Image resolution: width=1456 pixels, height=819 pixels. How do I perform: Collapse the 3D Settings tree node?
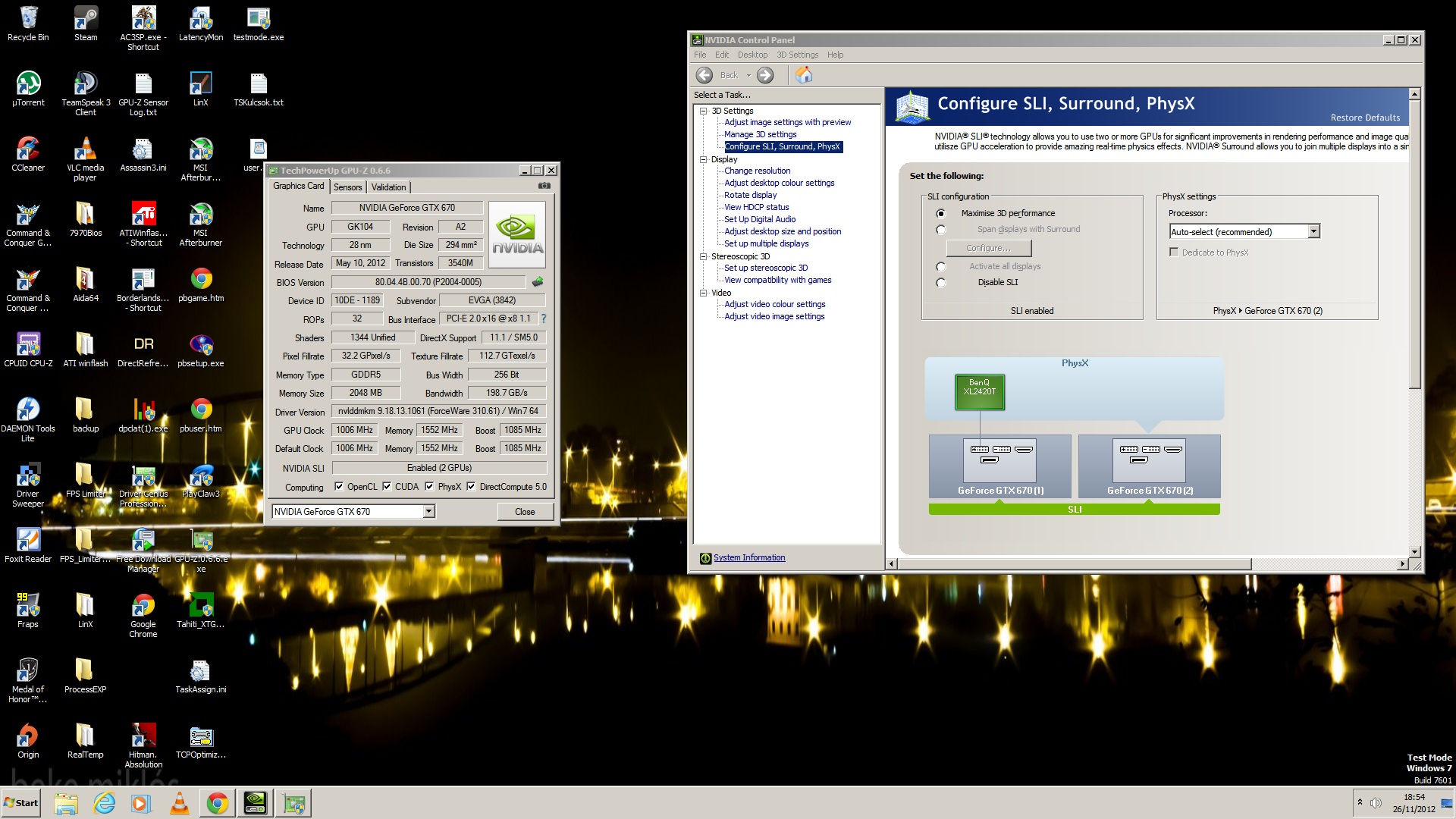click(x=703, y=111)
